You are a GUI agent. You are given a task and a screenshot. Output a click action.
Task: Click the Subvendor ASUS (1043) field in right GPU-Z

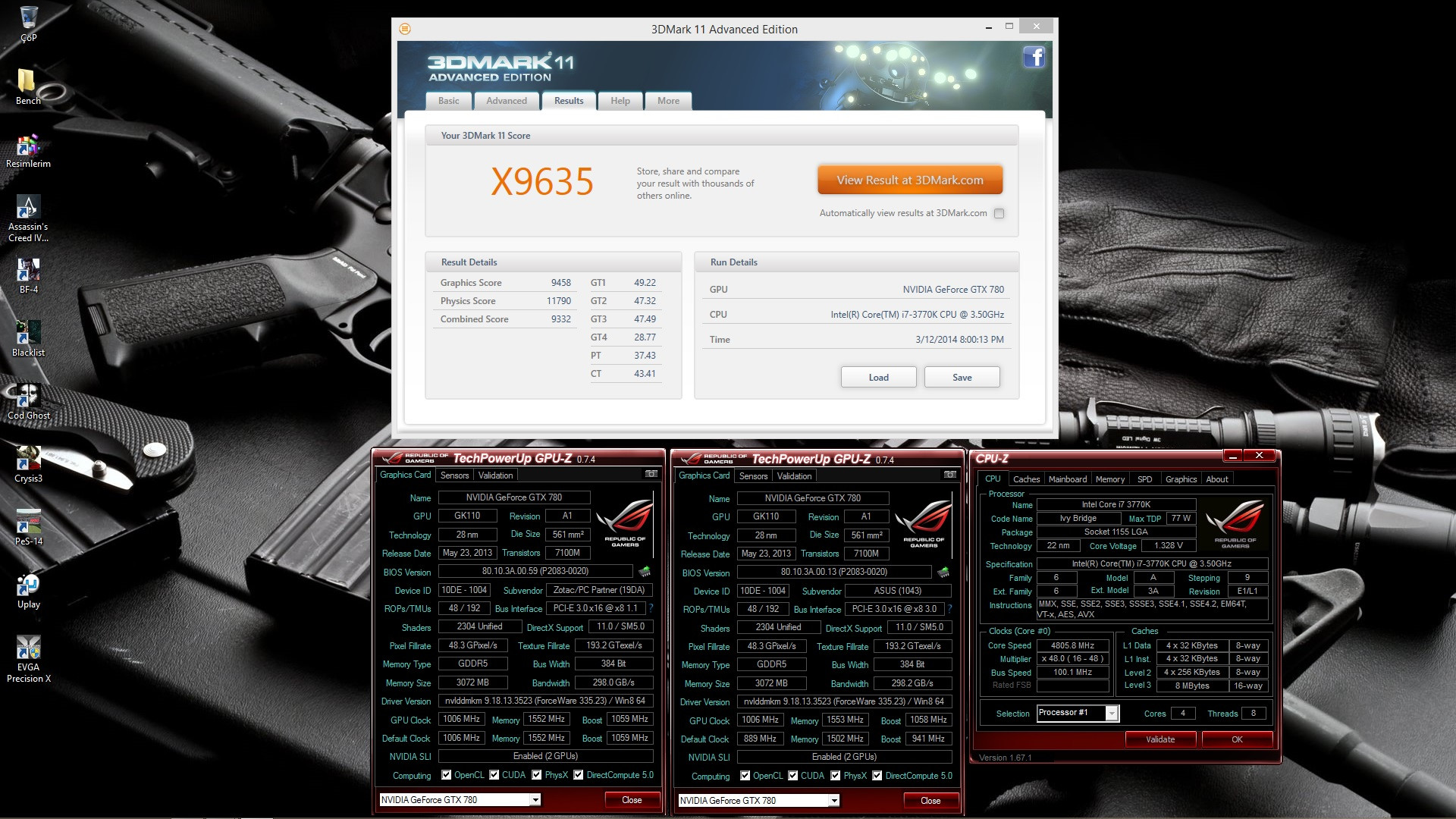(x=897, y=591)
